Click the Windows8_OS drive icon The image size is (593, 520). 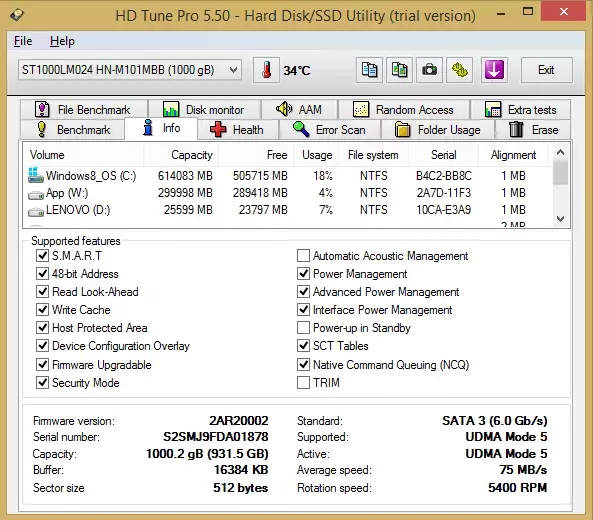click(x=36, y=175)
